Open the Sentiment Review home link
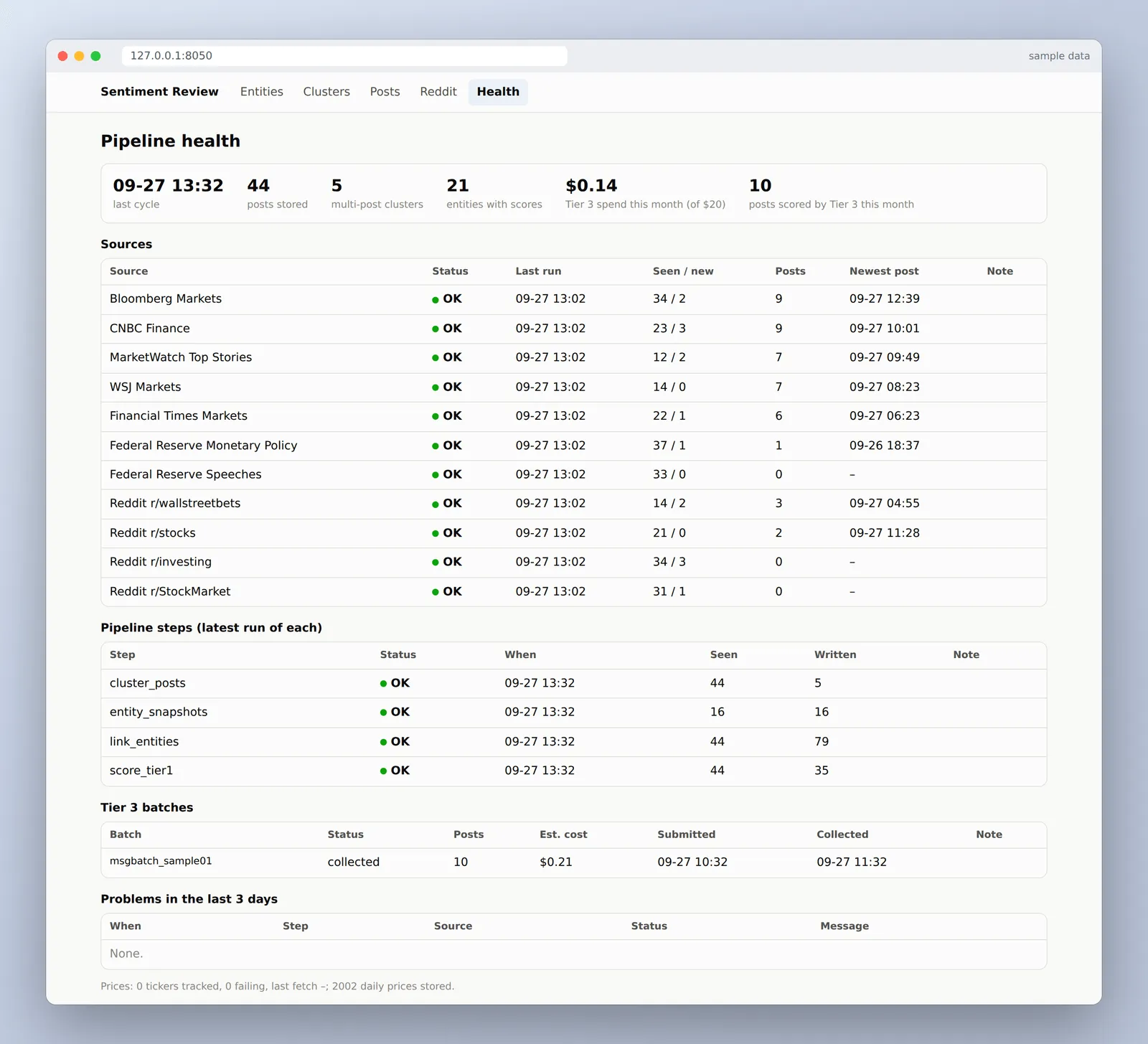 (159, 92)
